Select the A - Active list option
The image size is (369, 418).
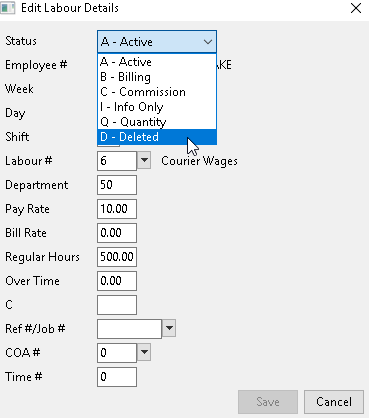[157, 62]
